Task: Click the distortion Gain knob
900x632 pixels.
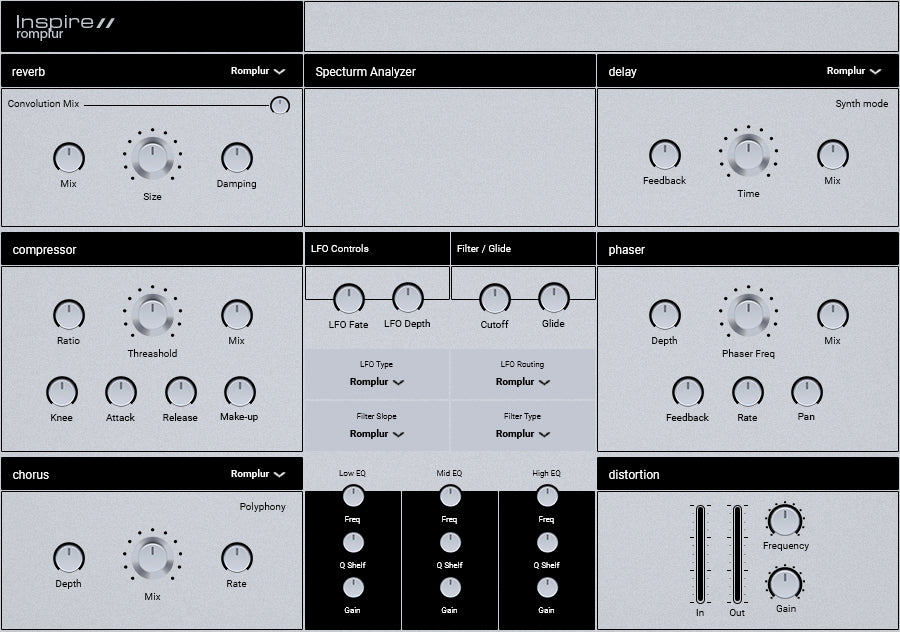Action: pyautogui.click(x=785, y=584)
